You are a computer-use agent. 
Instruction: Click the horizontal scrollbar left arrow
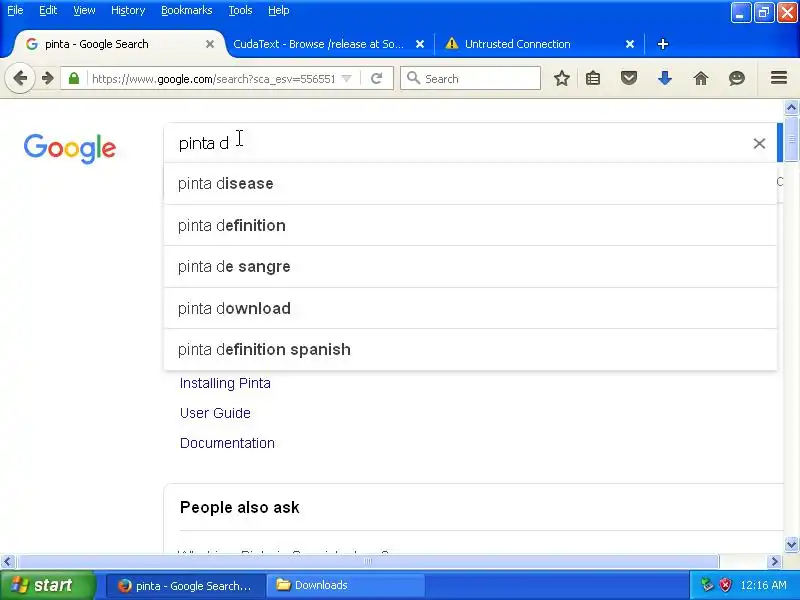(x=7, y=562)
